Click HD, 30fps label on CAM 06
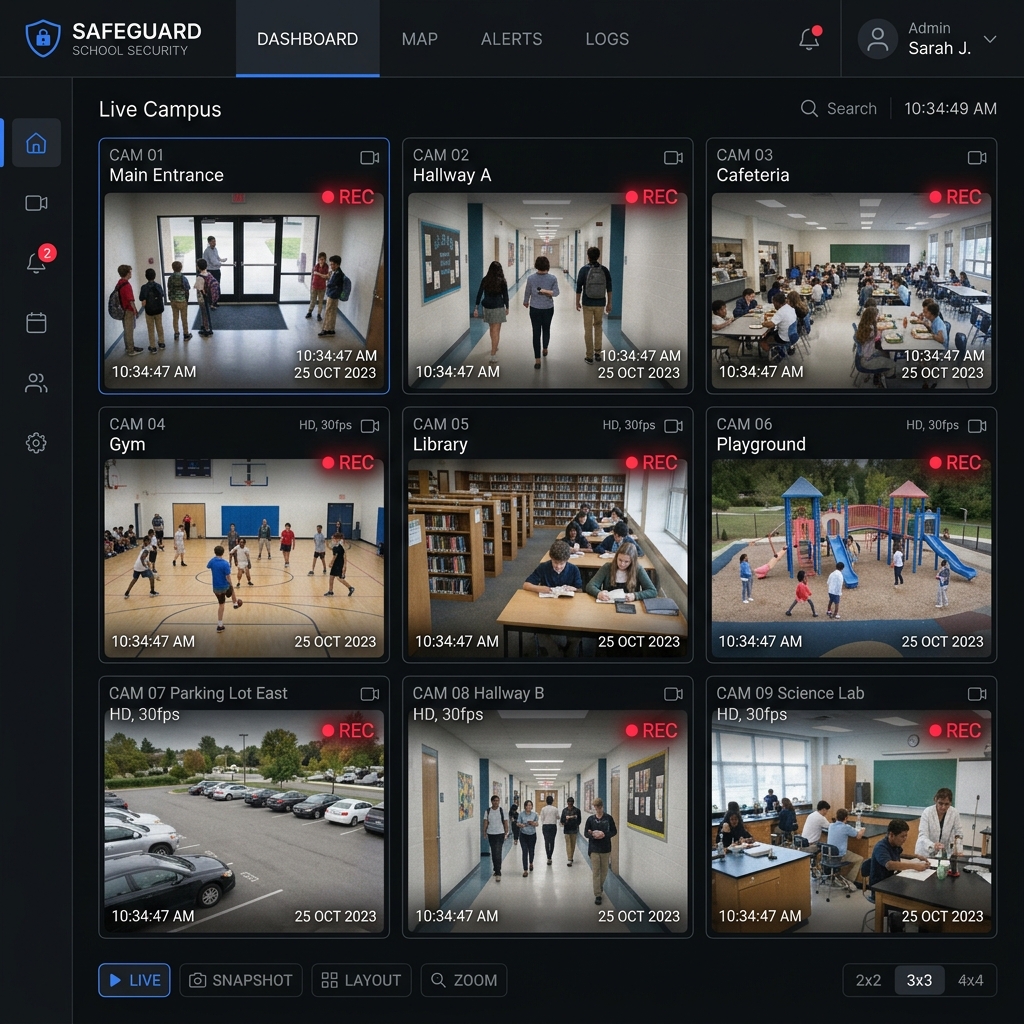The width and height of the screenshot is (1024, 1024). (x=933, y=425)
